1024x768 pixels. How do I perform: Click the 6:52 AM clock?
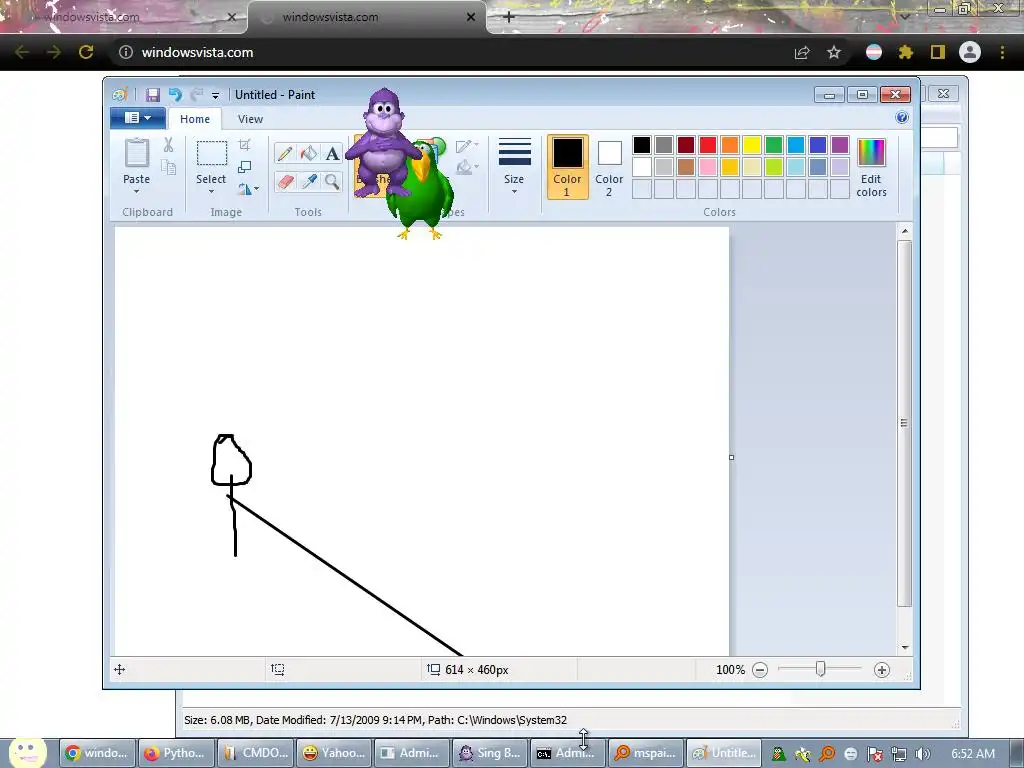(x=973, y=754)
